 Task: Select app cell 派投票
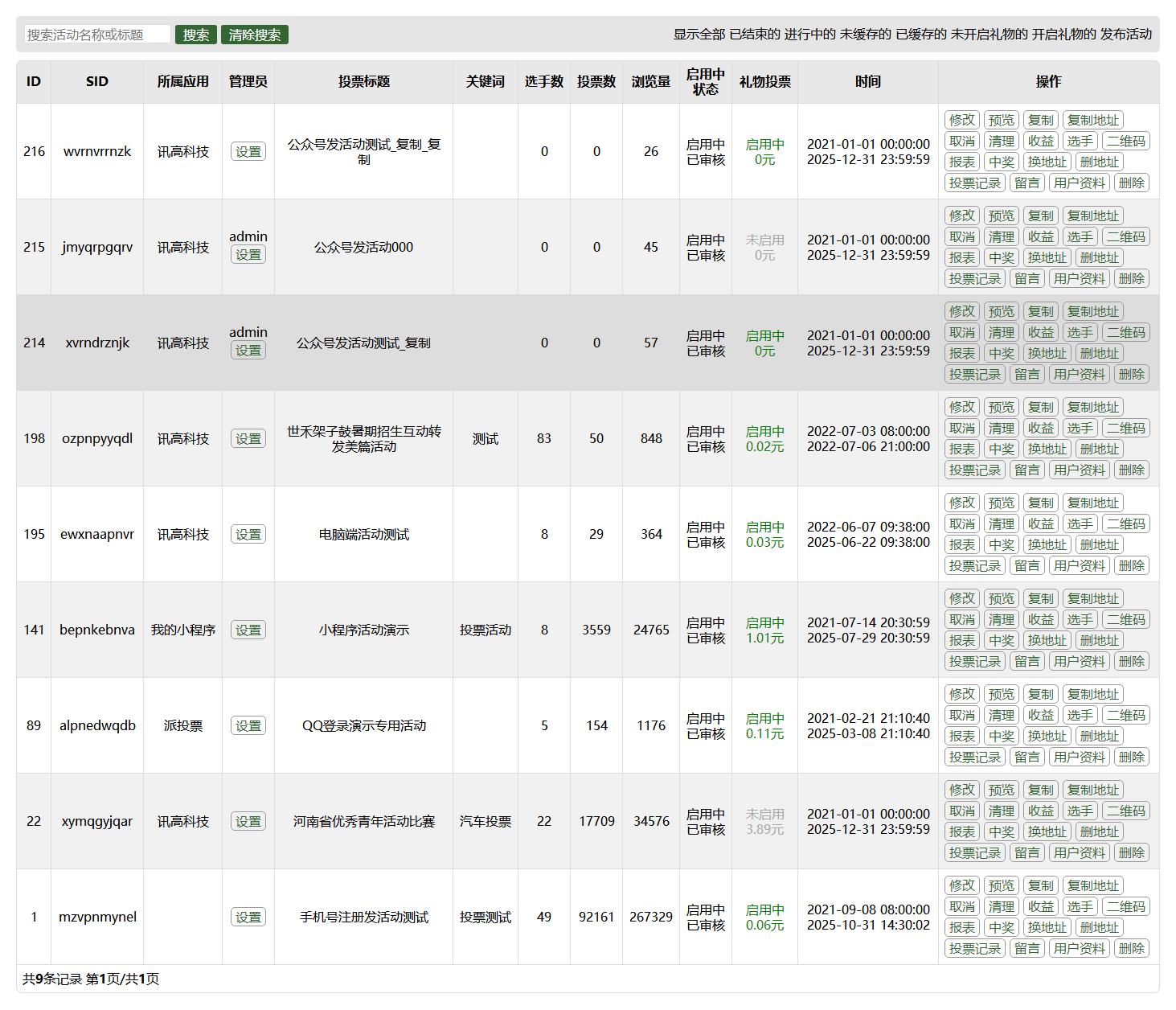[x=183, y=725]
